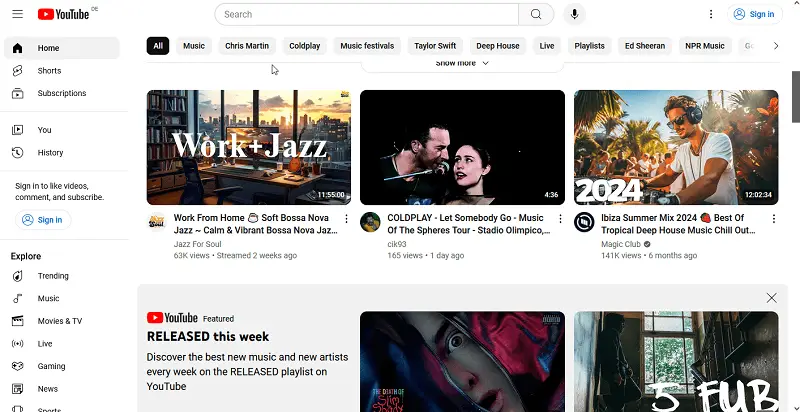
Task: Open the Work From Home video options menu
Action: 346,219
